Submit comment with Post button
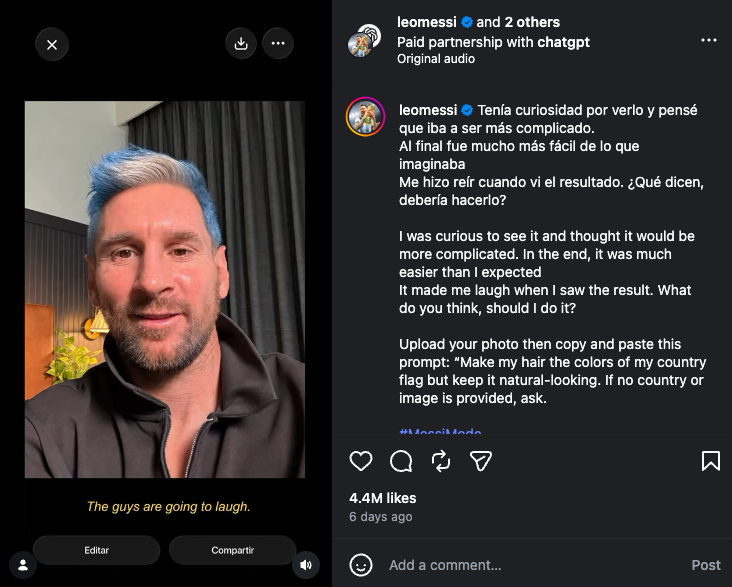 [x=706, y=565]
